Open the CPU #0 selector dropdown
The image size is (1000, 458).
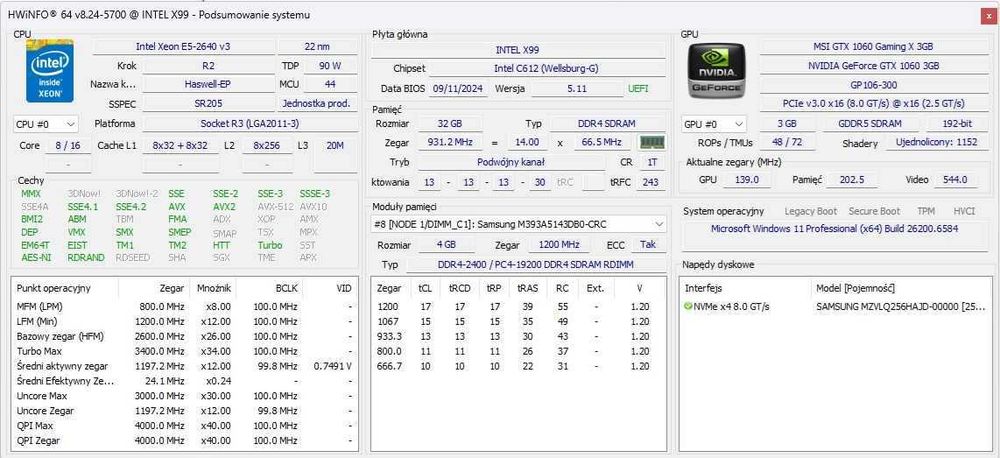tap(46, 124)
